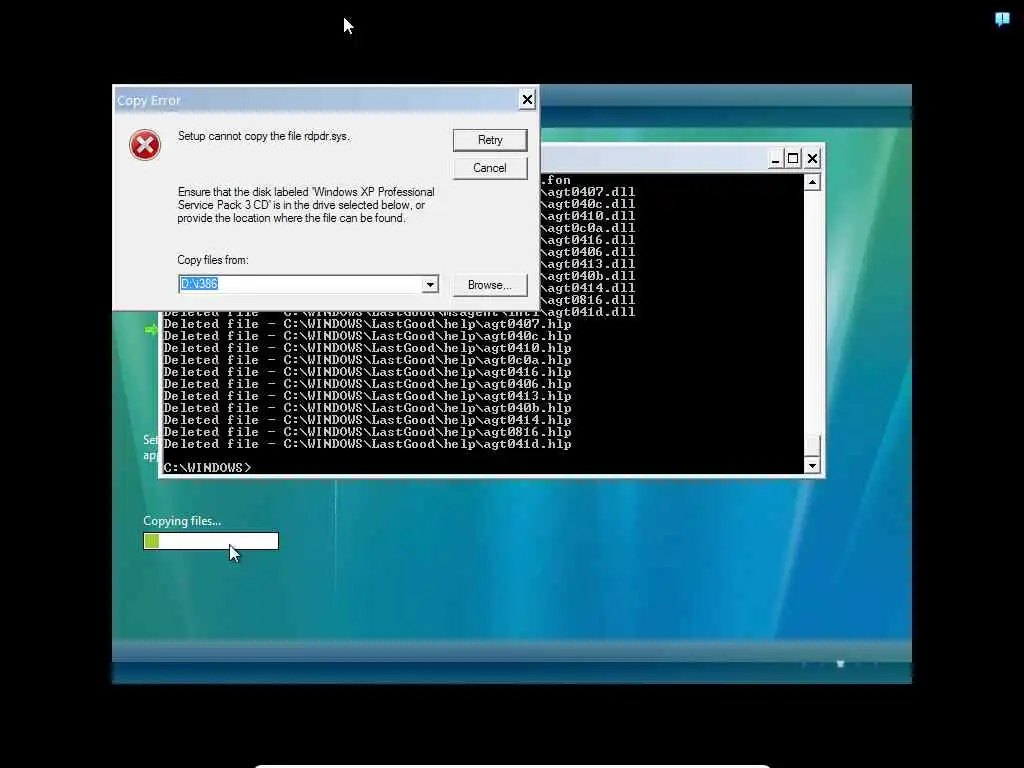Screen dimensions: 1024x768
Task: Click the command prompt scroll down arrow
Action: tap(812, 466)
